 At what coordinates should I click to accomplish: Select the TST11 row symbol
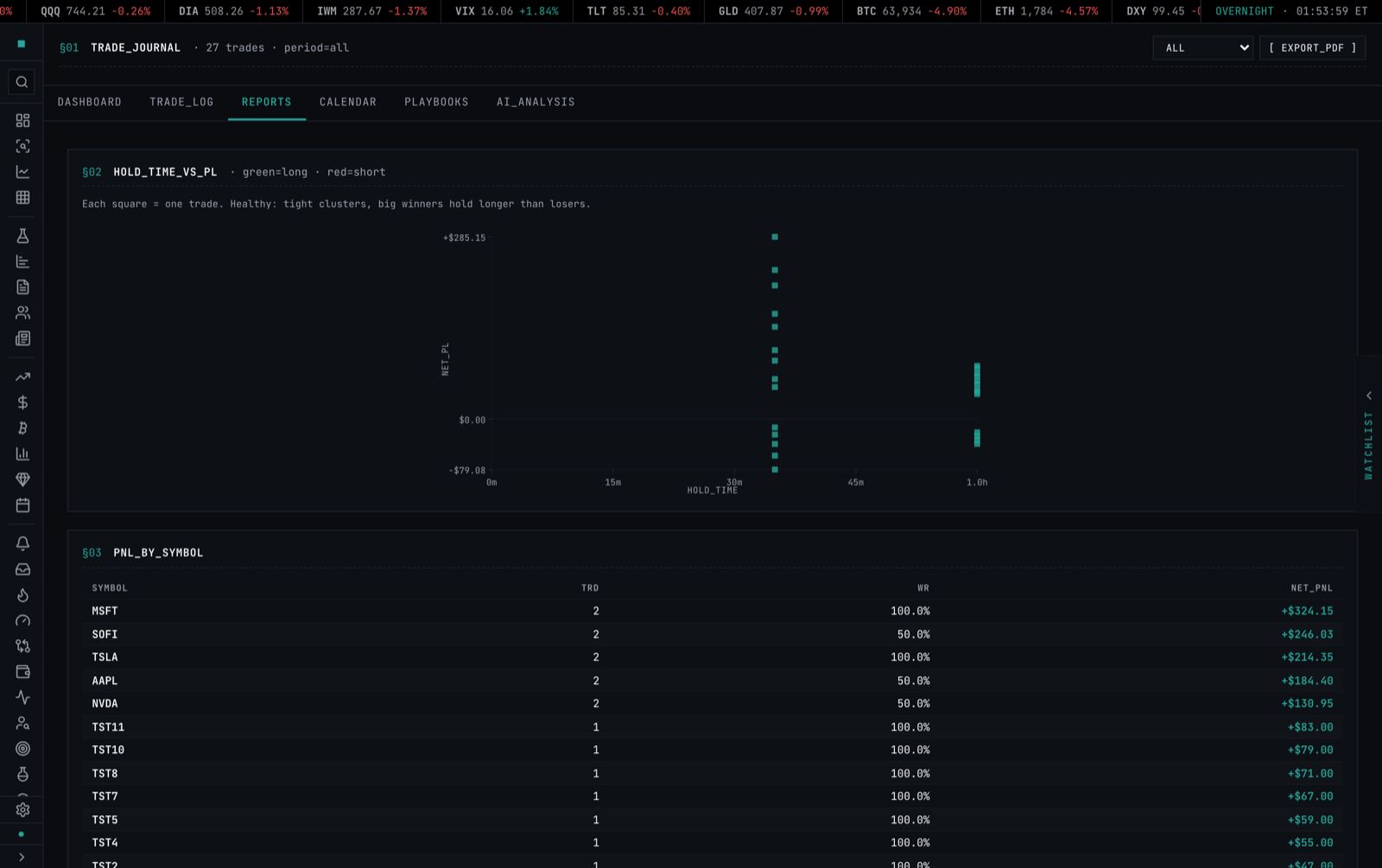pyautogui.click(x=108, y=727)
